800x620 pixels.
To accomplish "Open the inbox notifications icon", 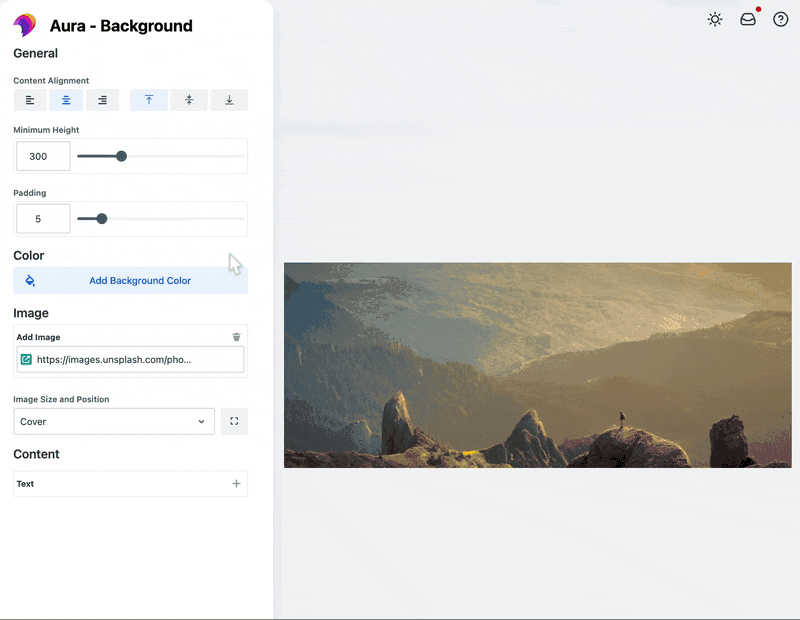I will pos(747,19).
